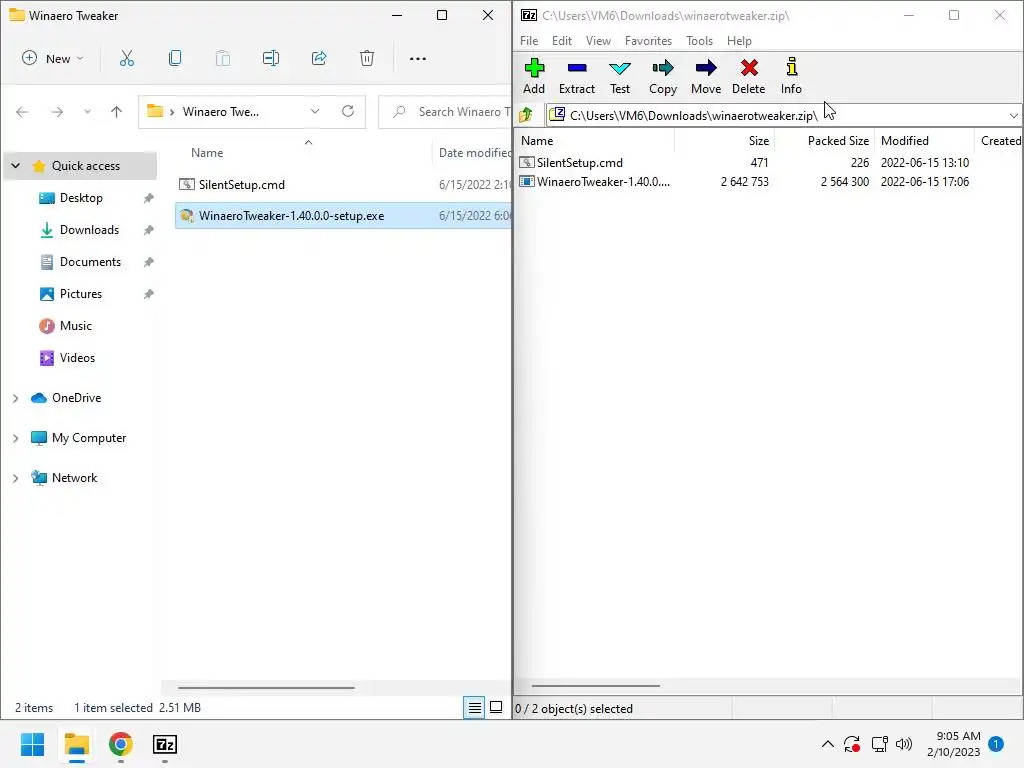
Task: Switch to details view in Explorer
Action: click(474, 708)
